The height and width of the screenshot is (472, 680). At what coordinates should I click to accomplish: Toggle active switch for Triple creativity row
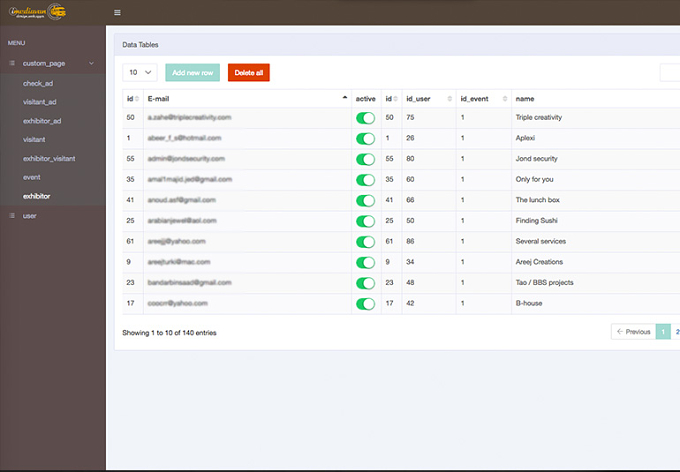tap(366, 118)
